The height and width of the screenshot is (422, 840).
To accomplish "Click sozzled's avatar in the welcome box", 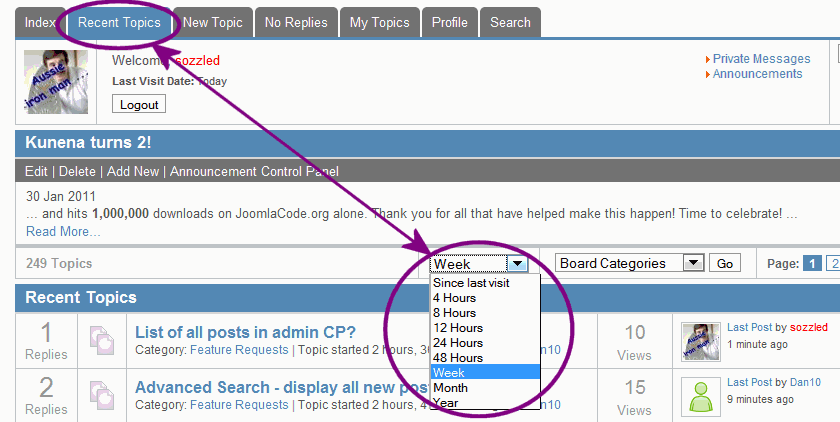I will [56, 81].
